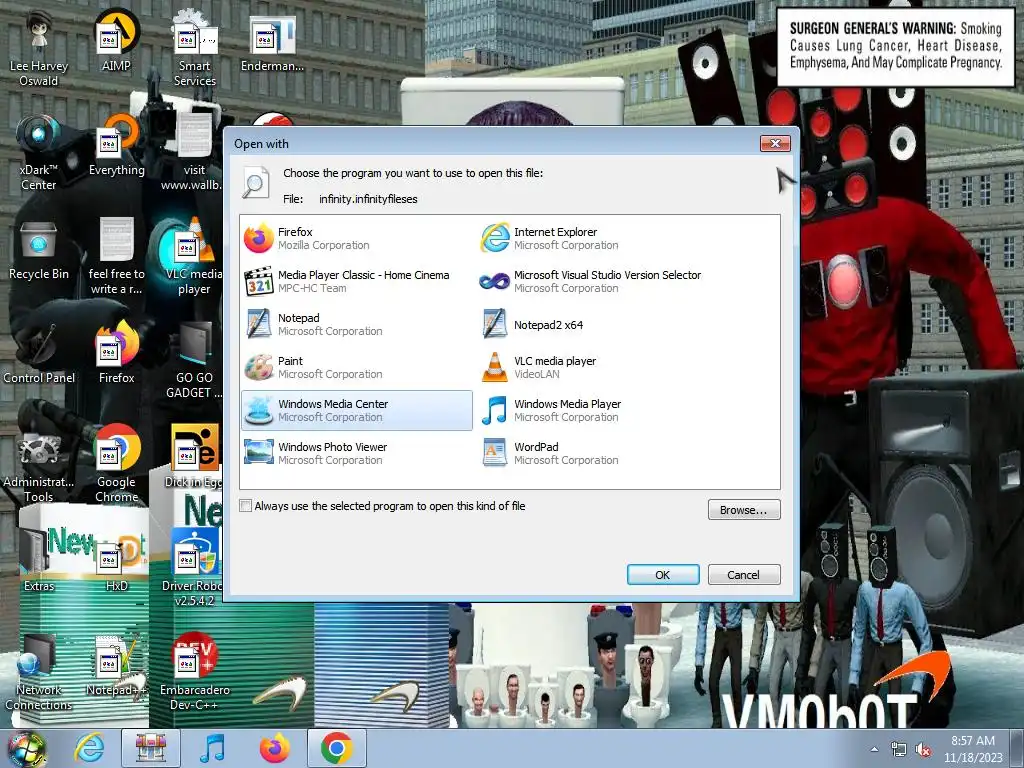
Task: Select the 'feel free to write a r...' file
Action: [116, 256]
